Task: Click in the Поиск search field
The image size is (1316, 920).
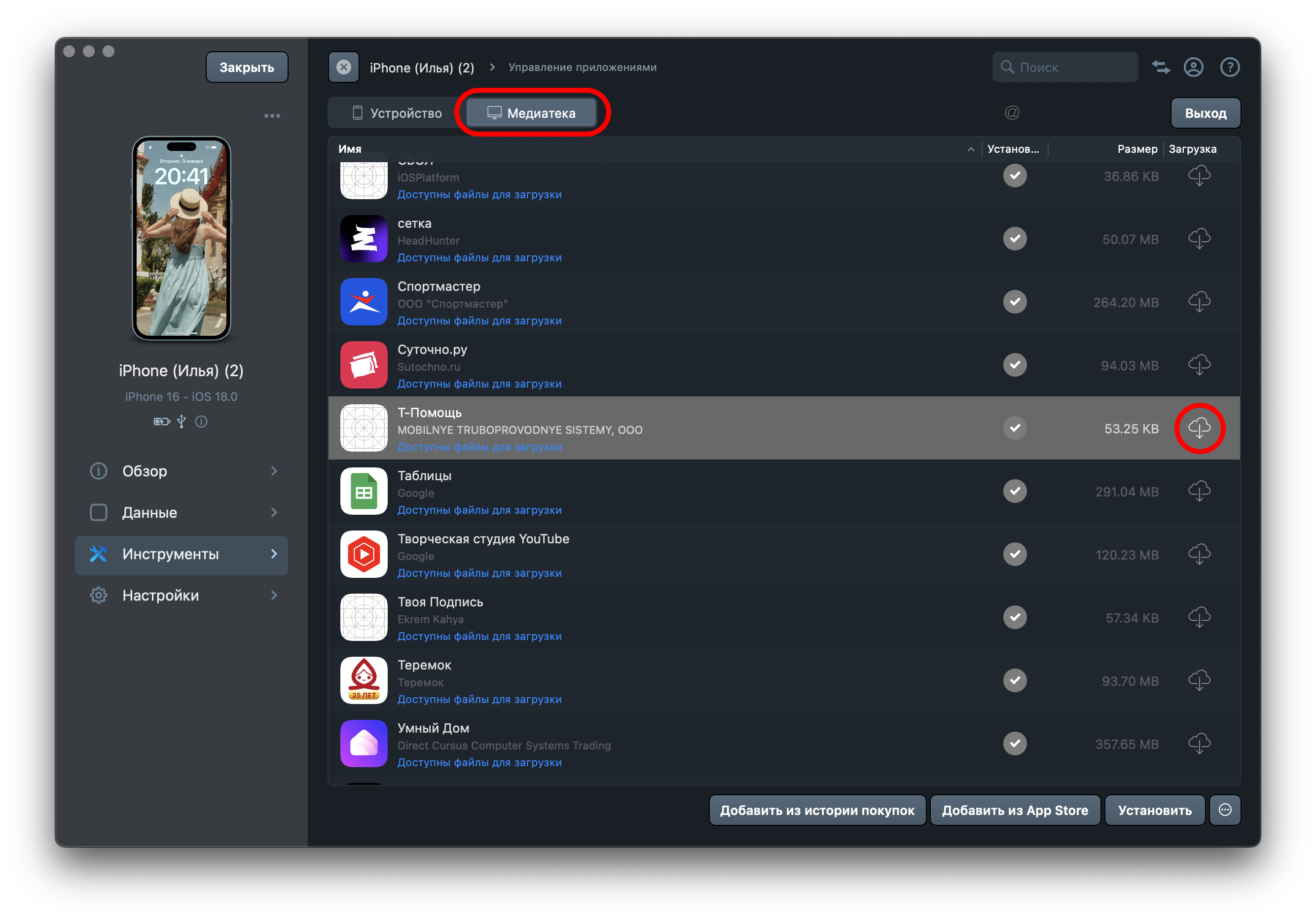Action: coord(1065,67)
